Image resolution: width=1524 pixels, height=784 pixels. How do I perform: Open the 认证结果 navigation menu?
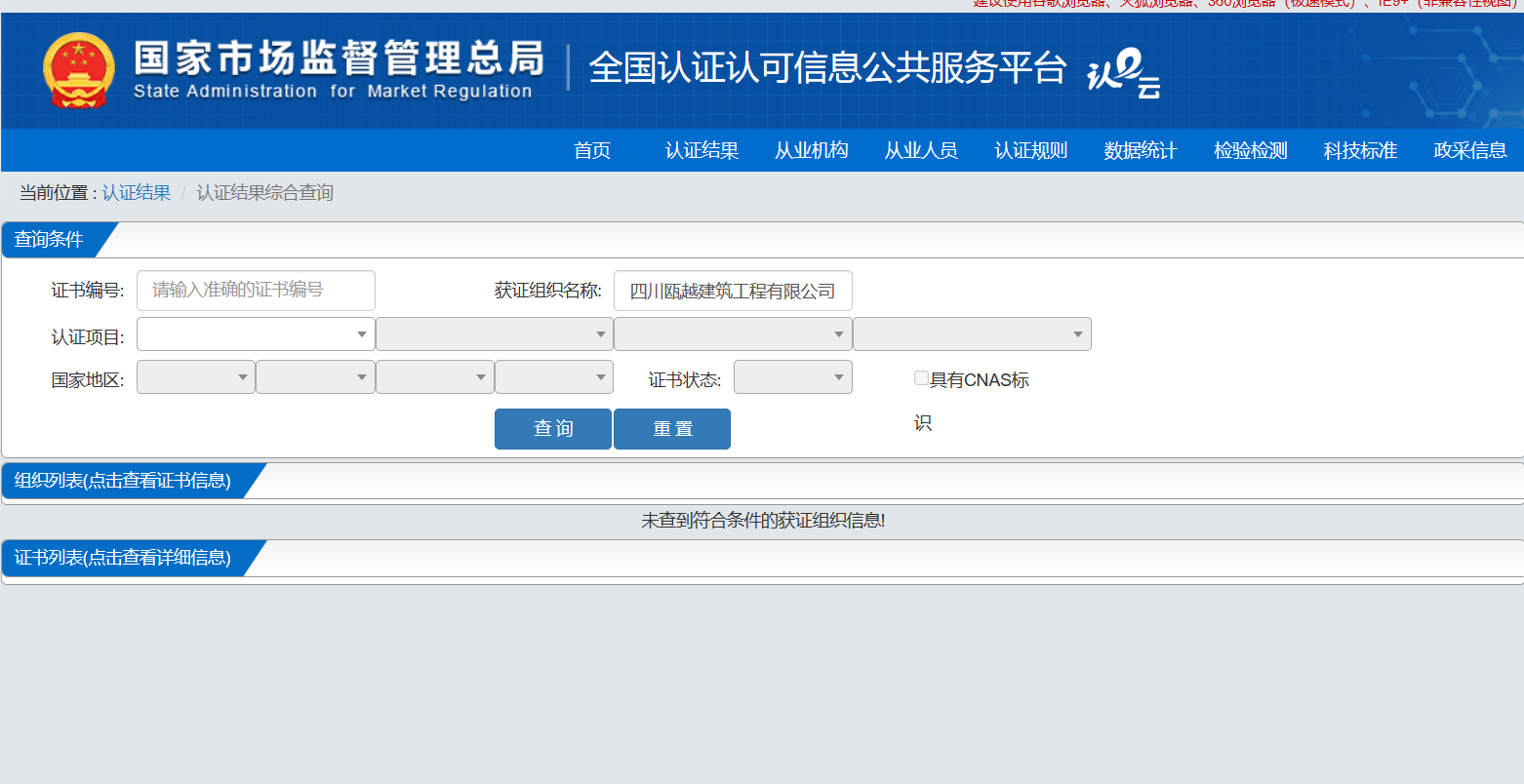[702, 150]
